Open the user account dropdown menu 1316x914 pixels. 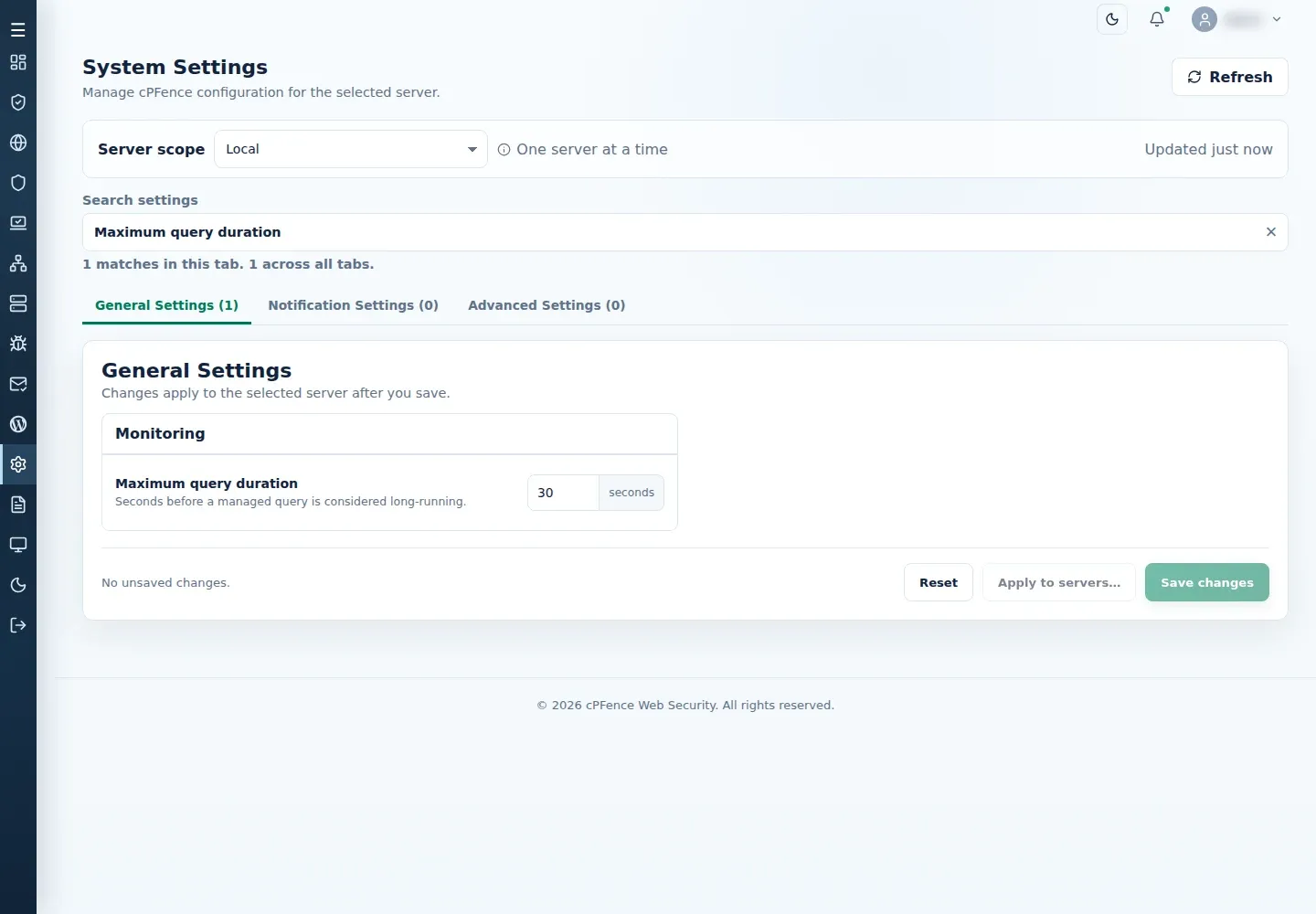click(x=1236, y=19)
